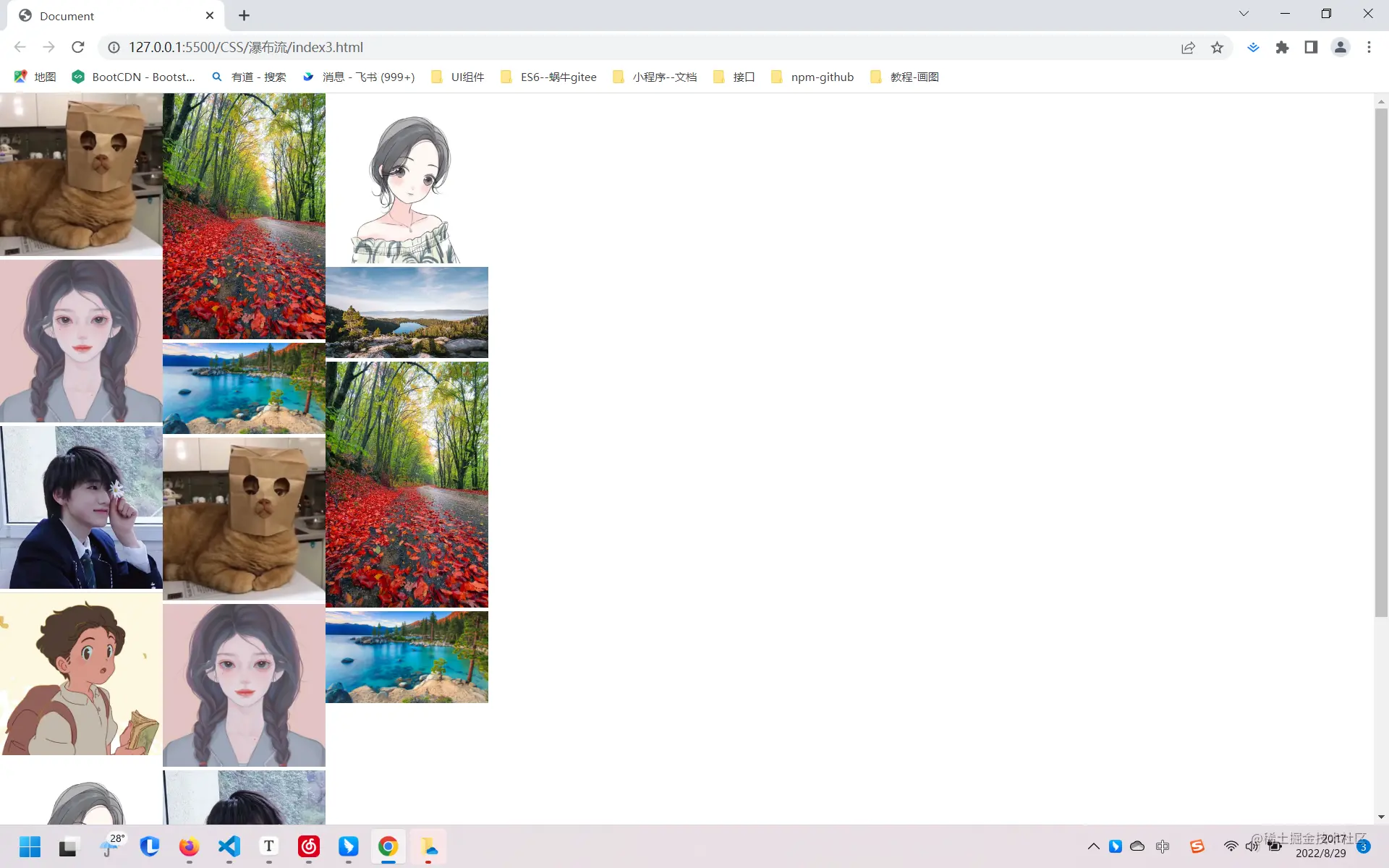Share this page via share icon
Screen dimensions: 1389x868
click(x=1188, y=47)
